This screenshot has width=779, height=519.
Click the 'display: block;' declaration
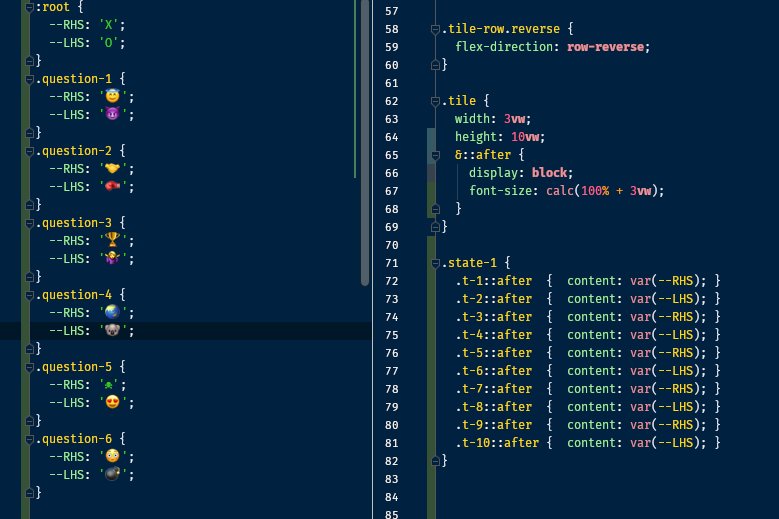coord(521,173)
